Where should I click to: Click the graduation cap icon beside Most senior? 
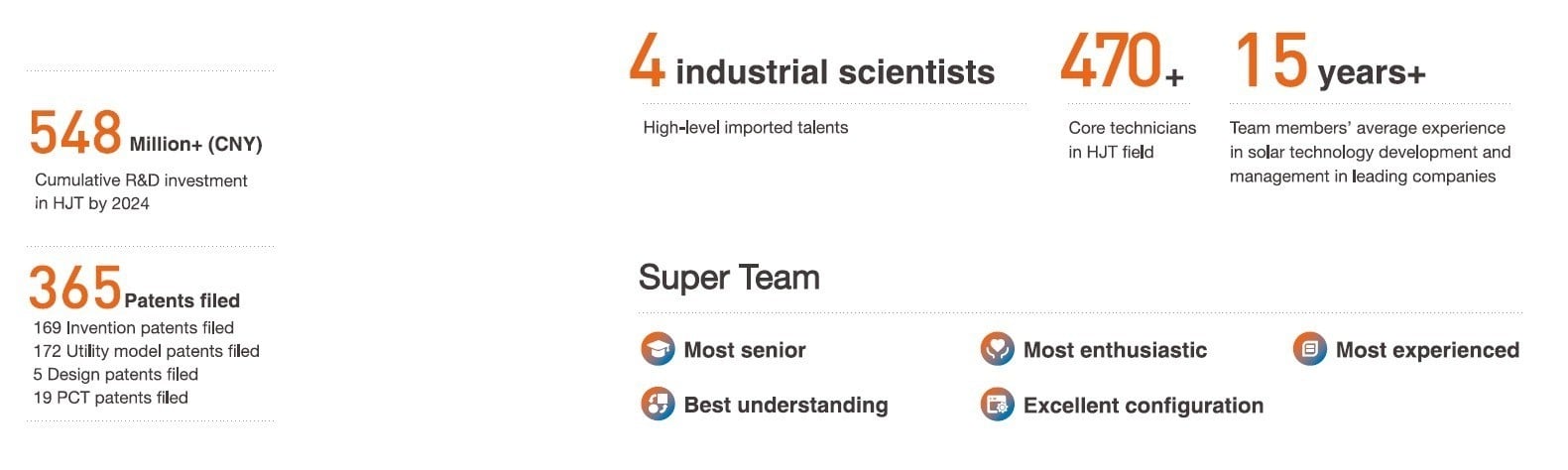[x=657, y=349]
